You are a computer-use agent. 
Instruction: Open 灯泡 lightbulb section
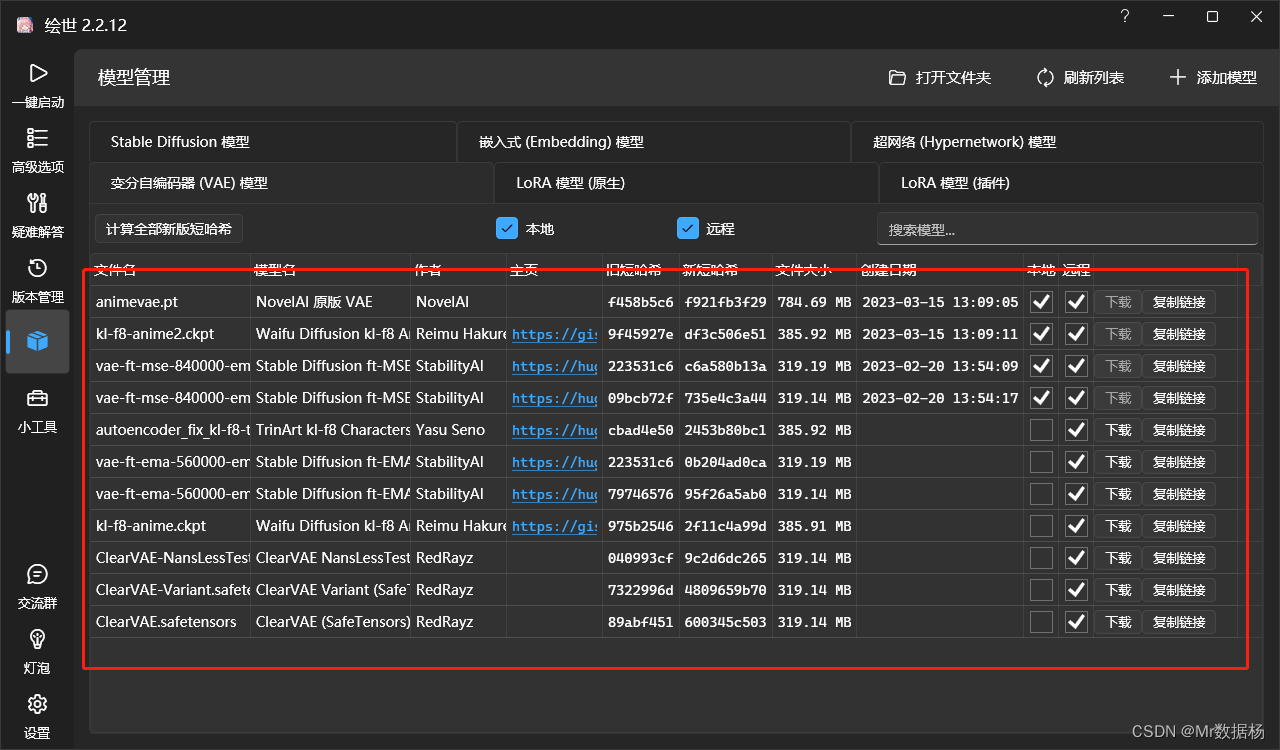(37, 651)
